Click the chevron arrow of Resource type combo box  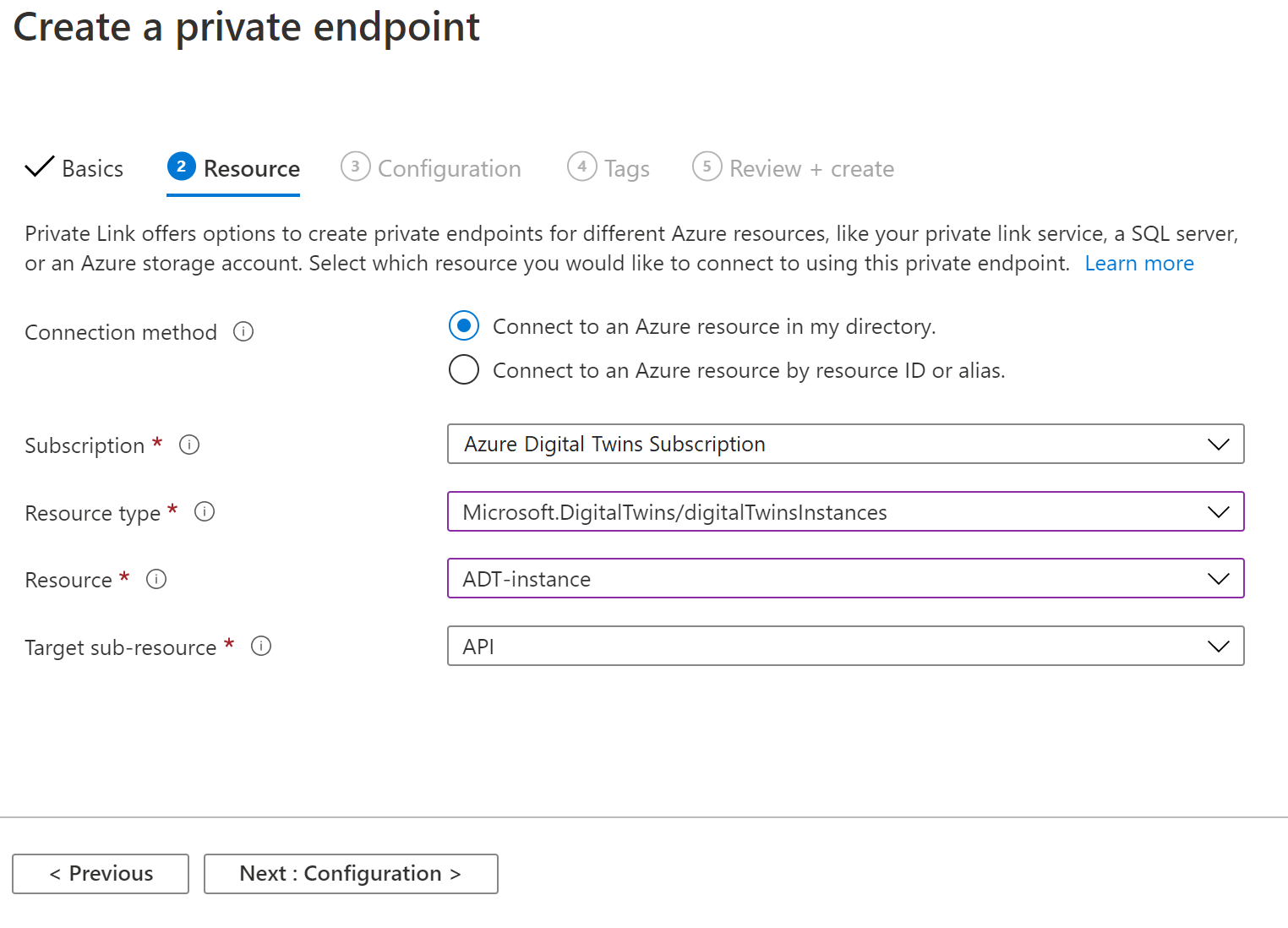point(1219,512)
